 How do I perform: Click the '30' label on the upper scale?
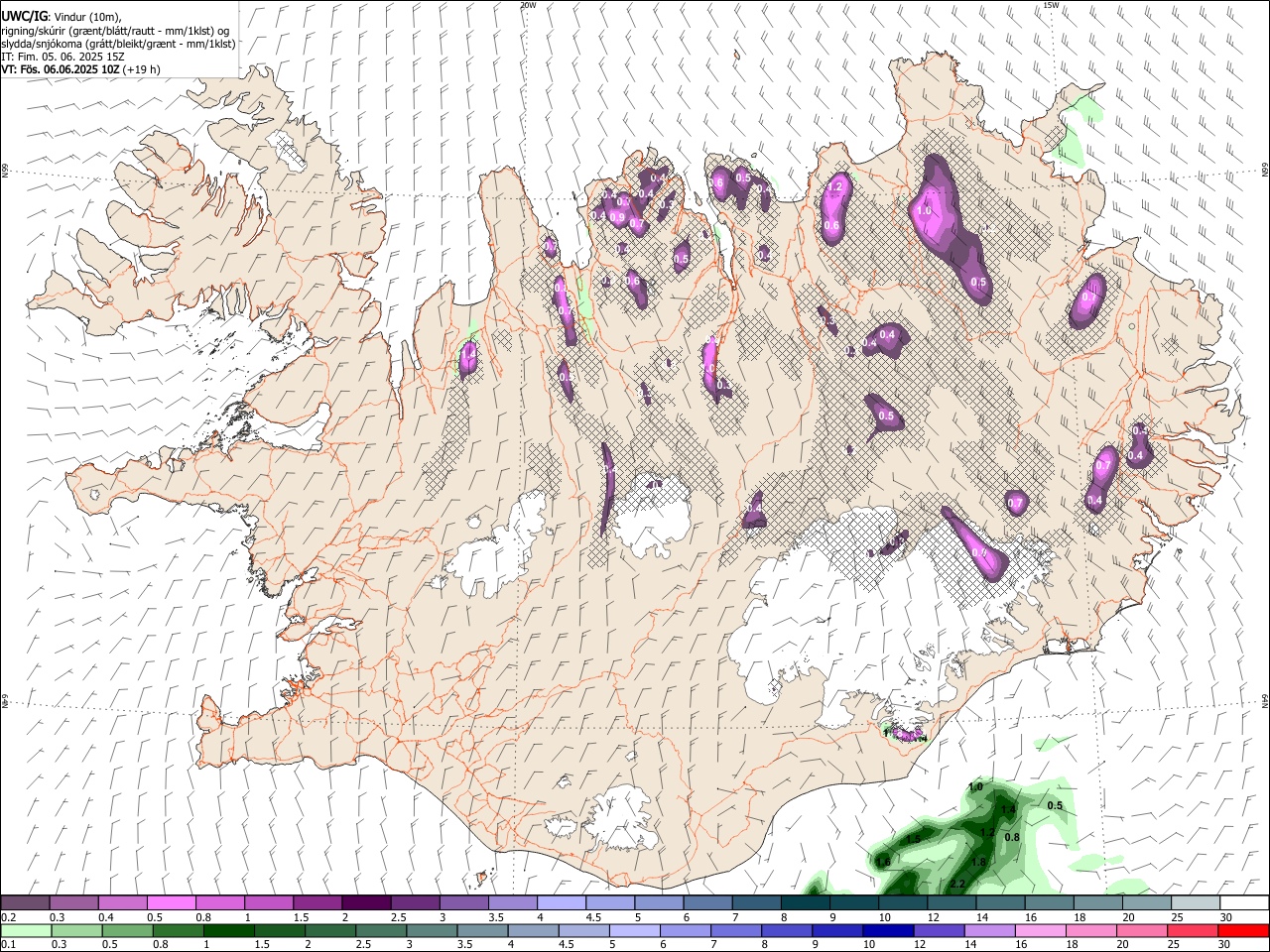click(1226, 917)
